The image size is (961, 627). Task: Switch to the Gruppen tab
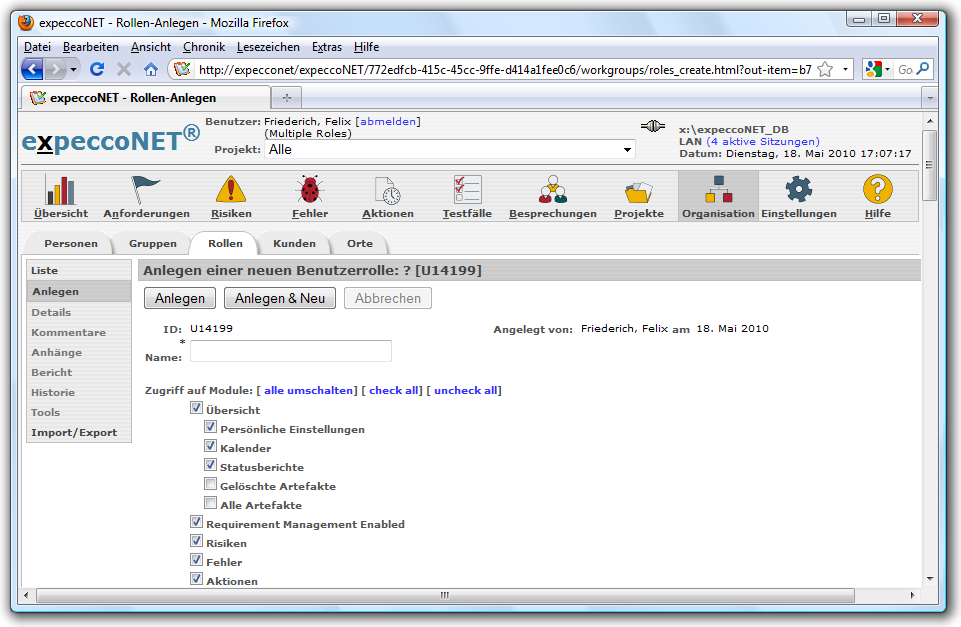[153, 243]
